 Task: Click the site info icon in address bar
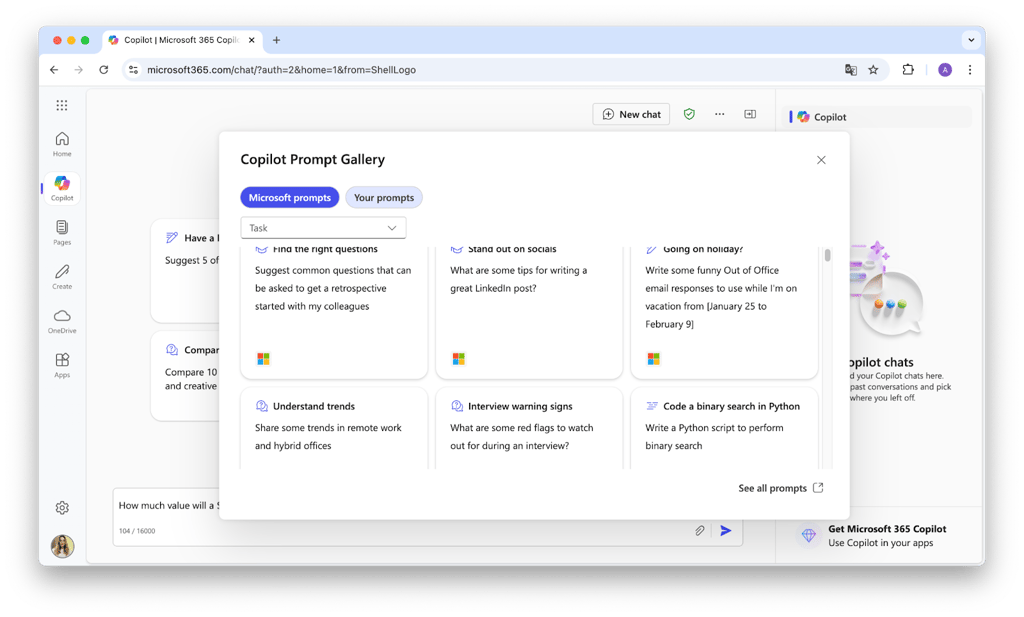(133, 70)
